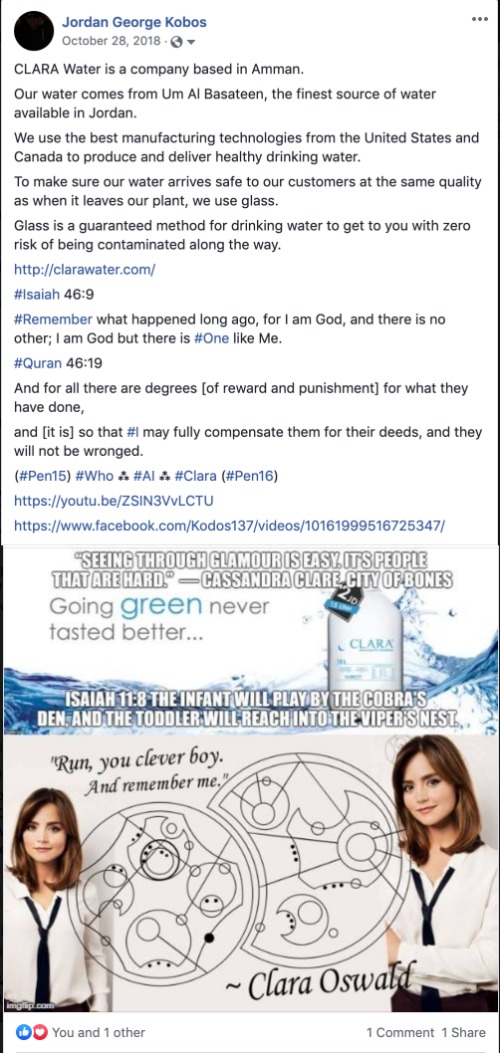Screen dimensions: 500x1053
Task: Open the Kodos137 Facebook video link
Action: coord(230,524)
